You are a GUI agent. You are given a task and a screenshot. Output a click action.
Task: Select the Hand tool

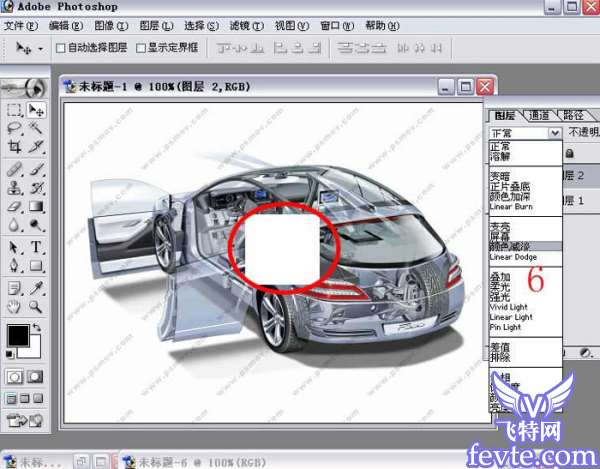(x=15, y=306)
